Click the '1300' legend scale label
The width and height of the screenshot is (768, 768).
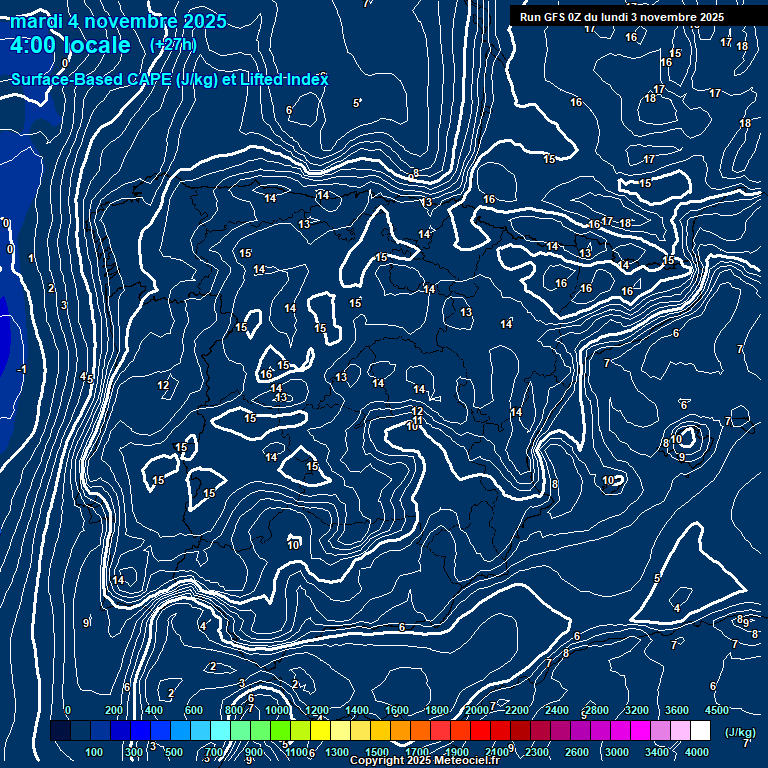(x=337, y=752)
